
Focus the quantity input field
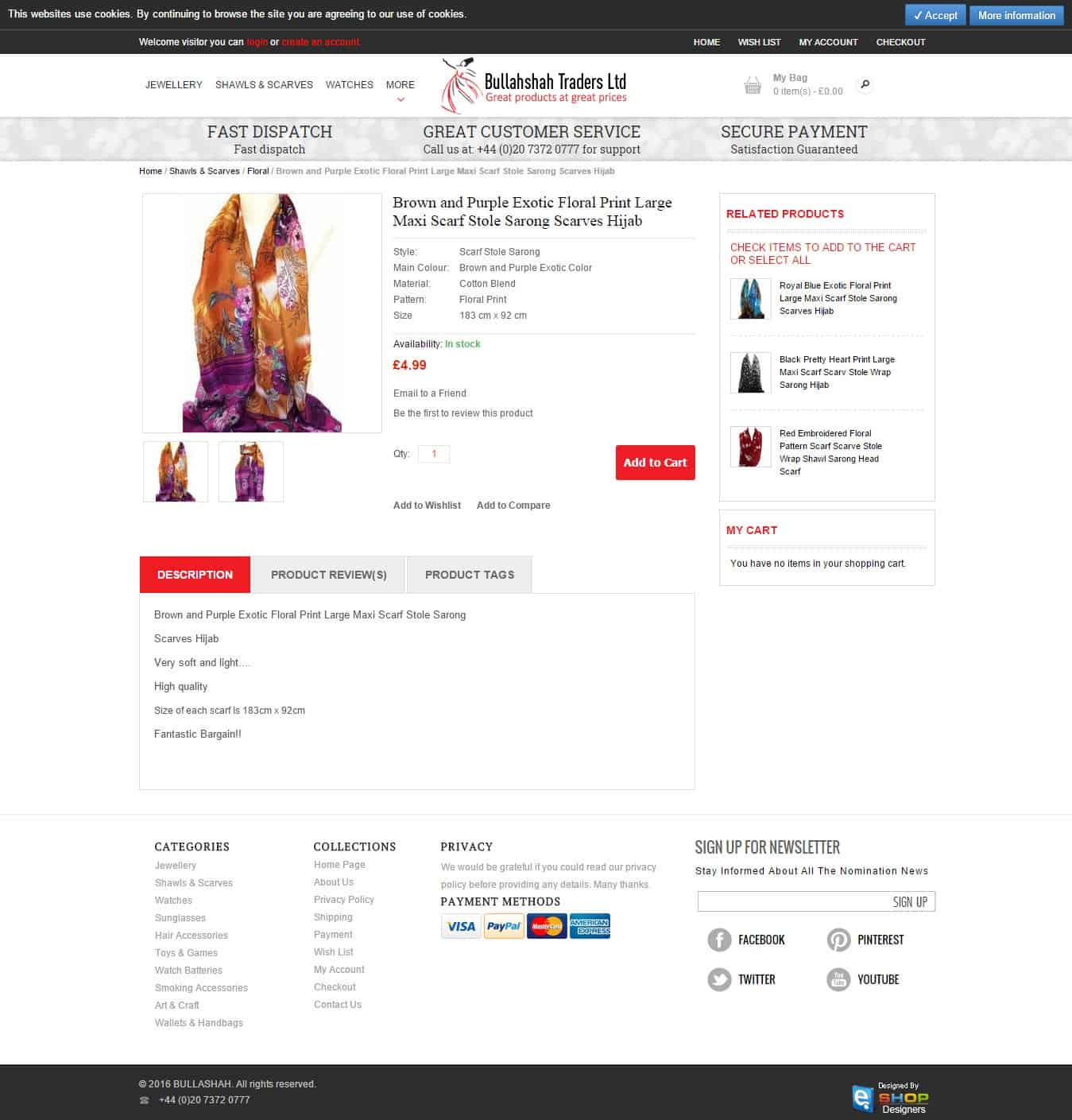tap(434, 454)
